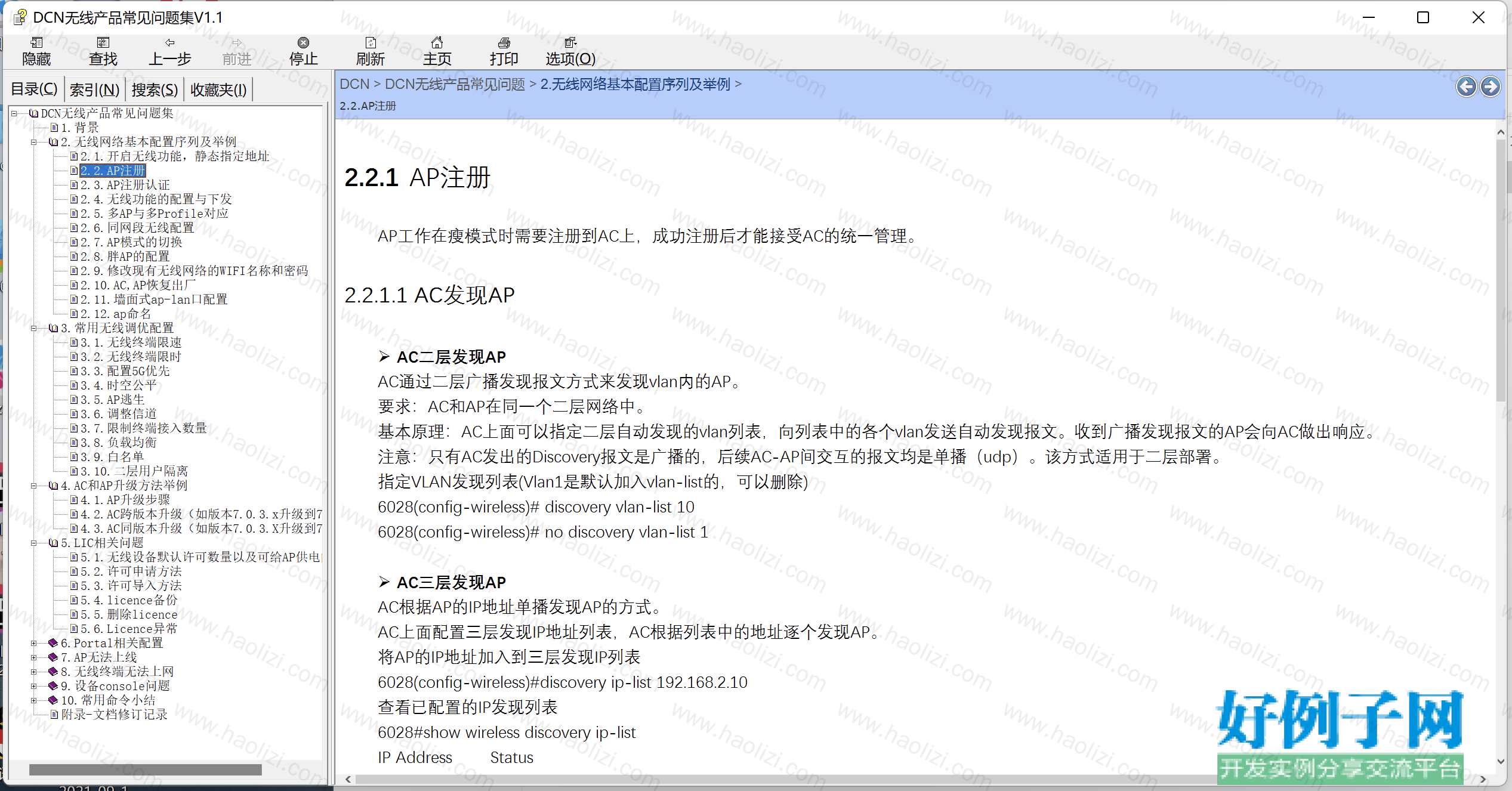Open topic 2.12. ap命名
The width and height of the screenshot is (1512, 791).
(116, 314)
